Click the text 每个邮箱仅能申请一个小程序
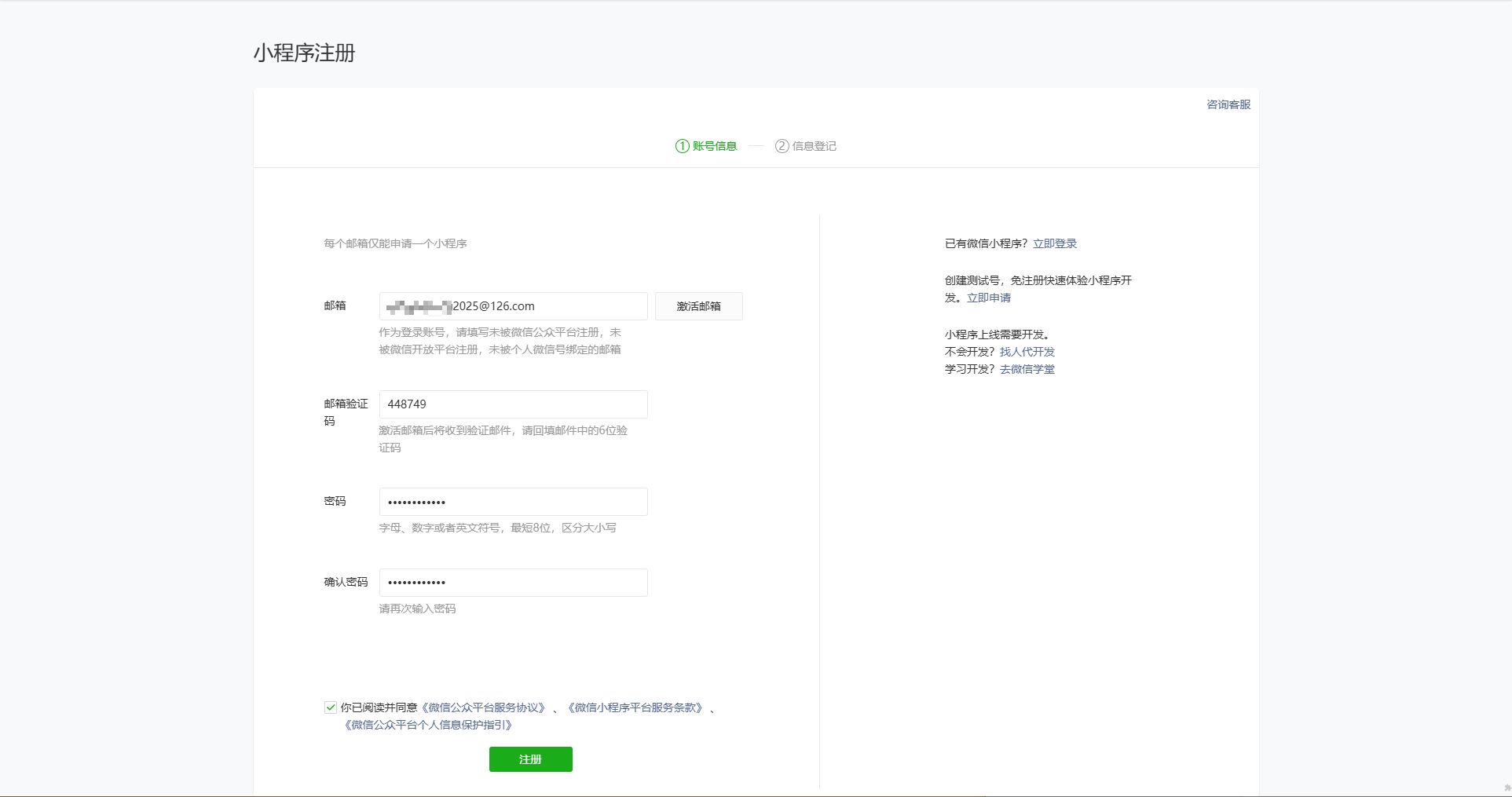1512x797 pixels. point(396,243)
